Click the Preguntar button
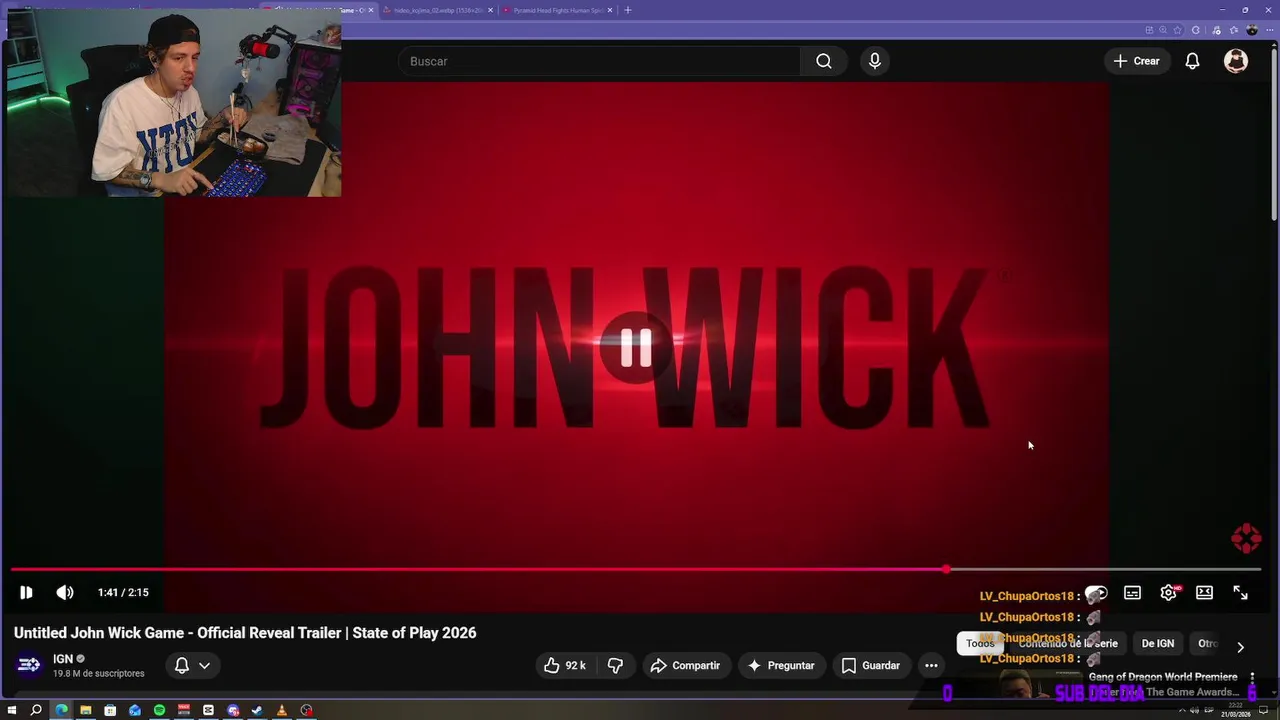 (781, 665)
